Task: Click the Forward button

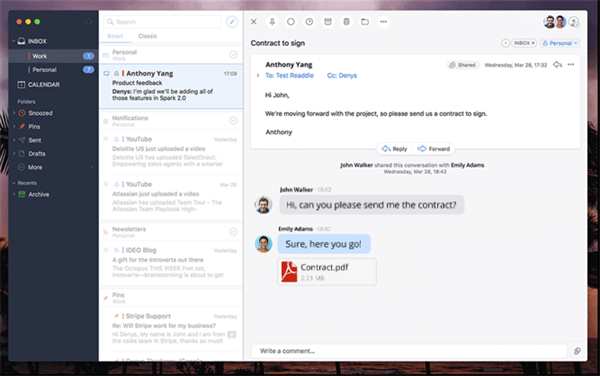Action: coord(434,149)
